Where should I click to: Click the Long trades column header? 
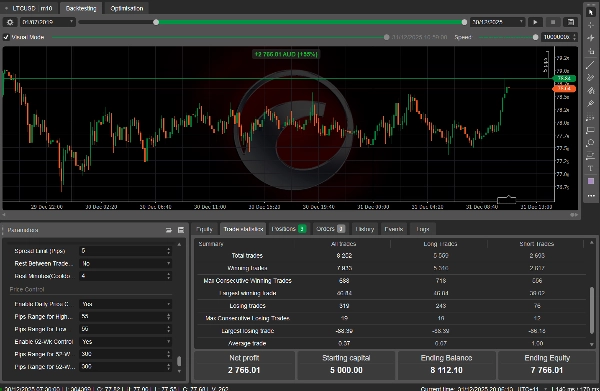coord(440,244)
